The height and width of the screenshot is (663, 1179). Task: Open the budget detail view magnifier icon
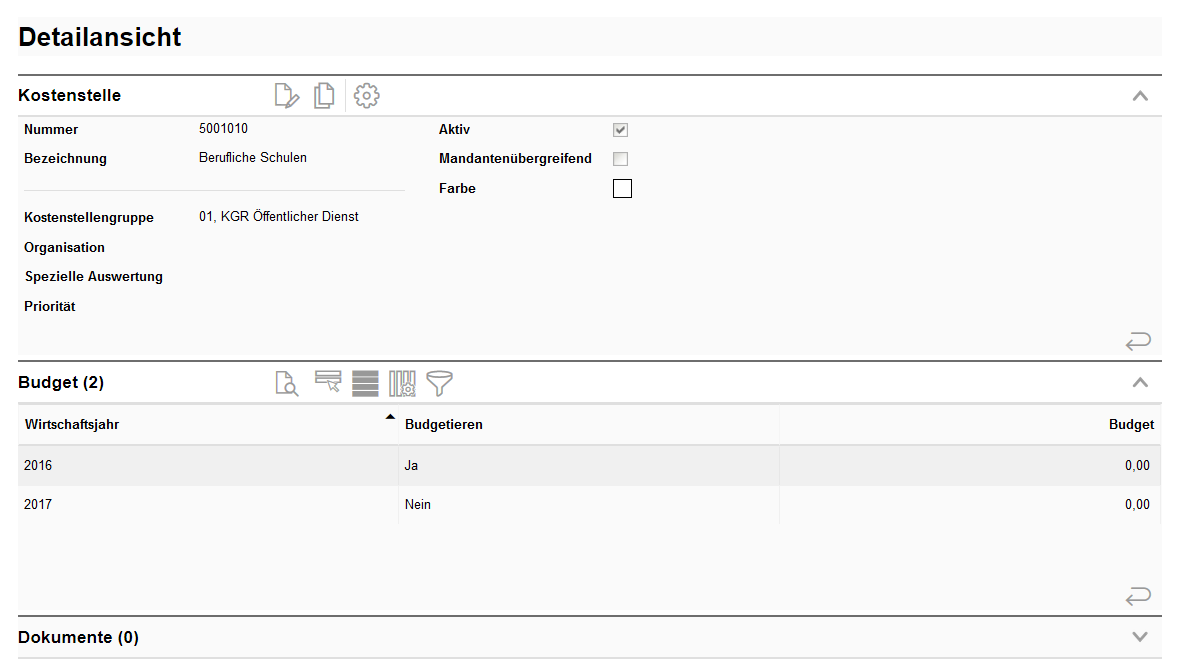(x=286, y=383)
